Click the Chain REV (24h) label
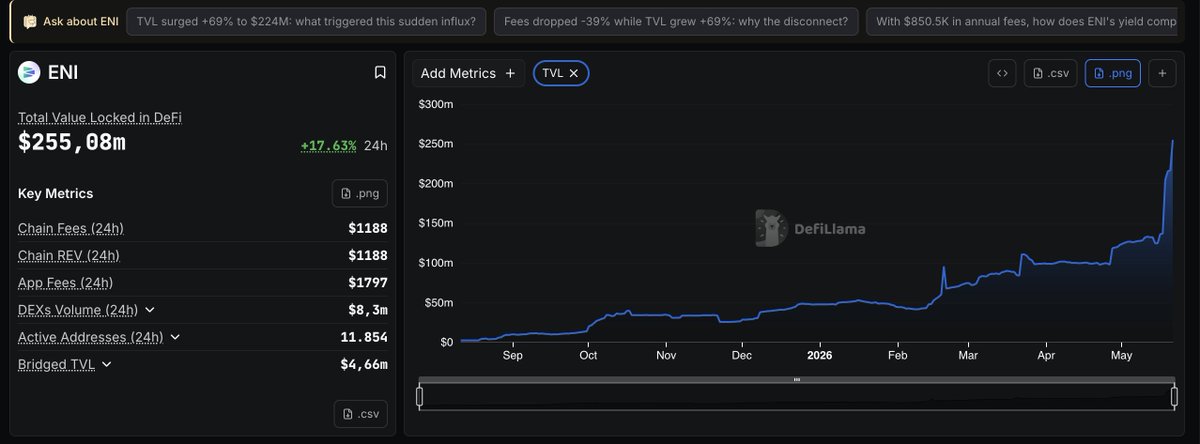Image resolution: width=1200 pixels, height=444 pixels. click(69, 255)
